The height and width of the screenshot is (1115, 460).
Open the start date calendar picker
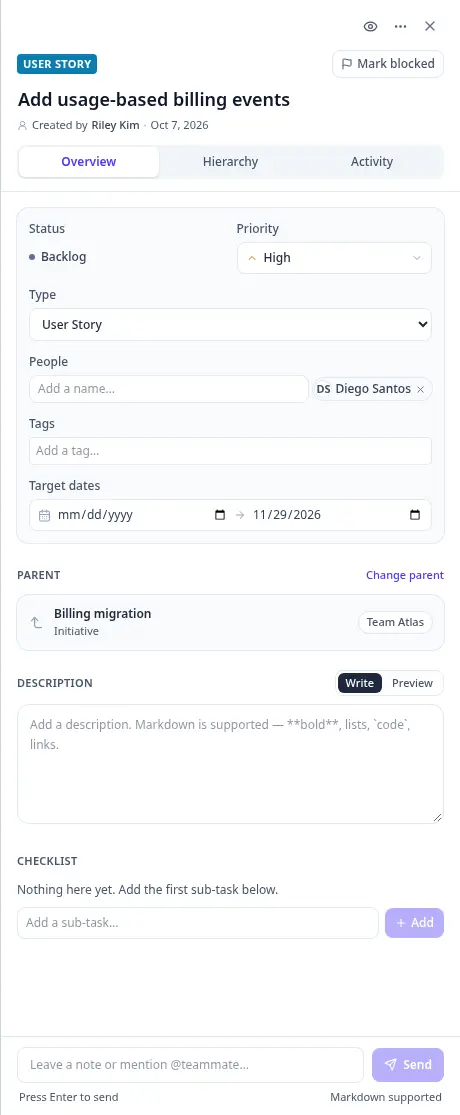tap(220, 515)
